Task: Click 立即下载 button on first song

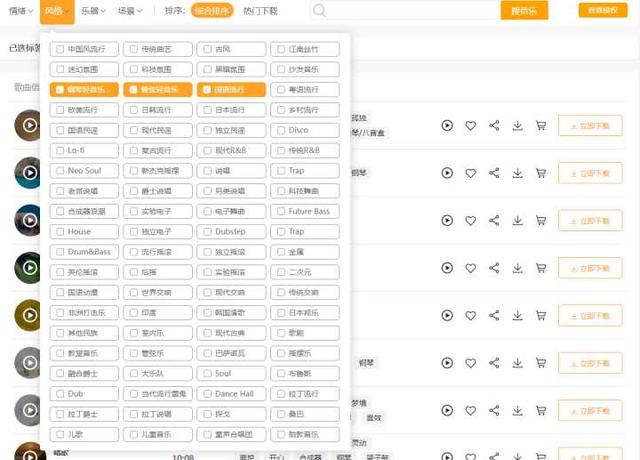Action: [x=589, y=126]
